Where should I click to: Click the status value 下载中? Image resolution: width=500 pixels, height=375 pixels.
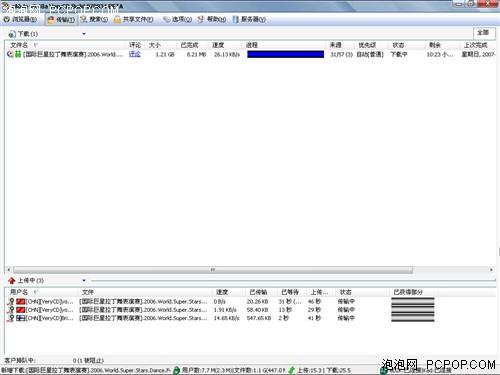(x=399, y=54)
